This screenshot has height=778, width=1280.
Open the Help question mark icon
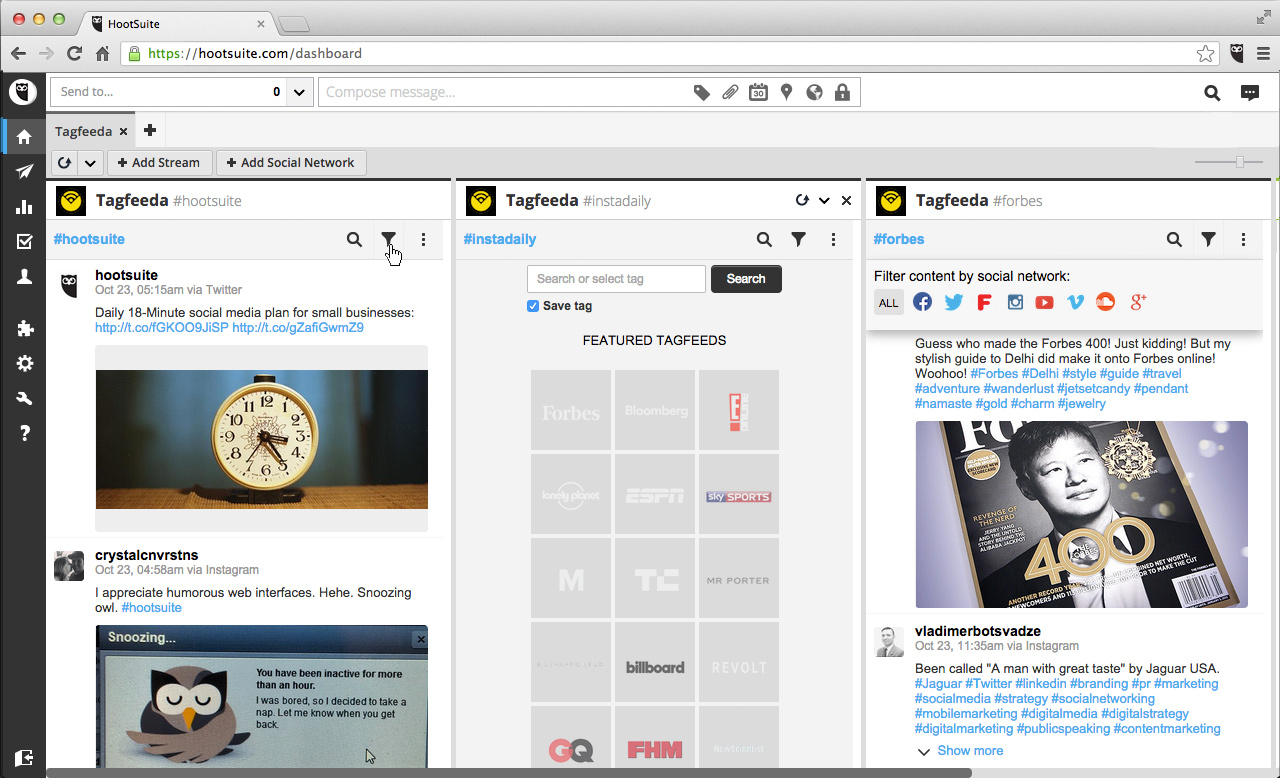coord(24,433)
